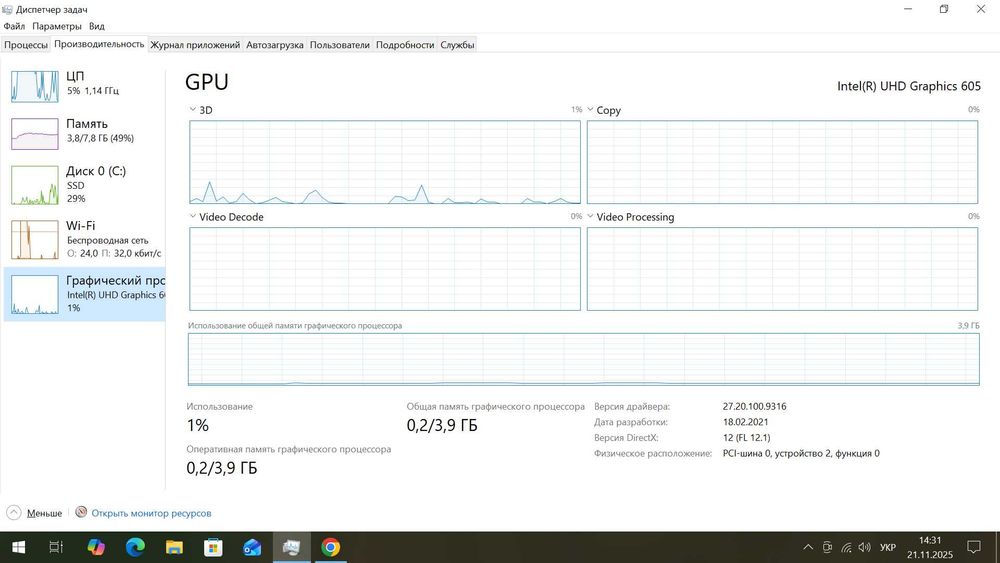Open Microsoft Edge from the taskbar
This screenshot has width=1000, height=563.
pyautogui.click(x=135, y=547)
